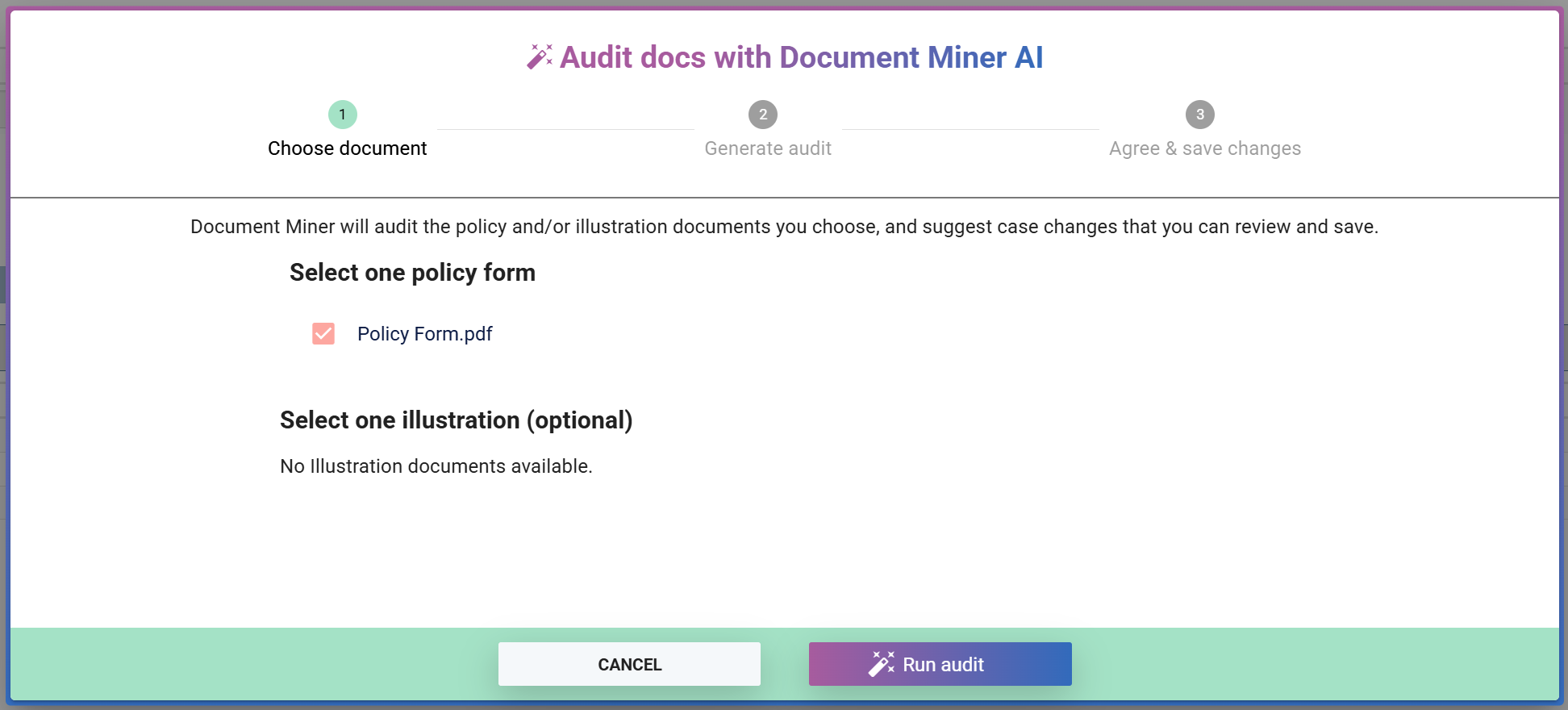The width and height of the screenshot is (1568, 710).
Task: Click the Audit docs with Document Miner AI title
Action: tap(801, 57)
